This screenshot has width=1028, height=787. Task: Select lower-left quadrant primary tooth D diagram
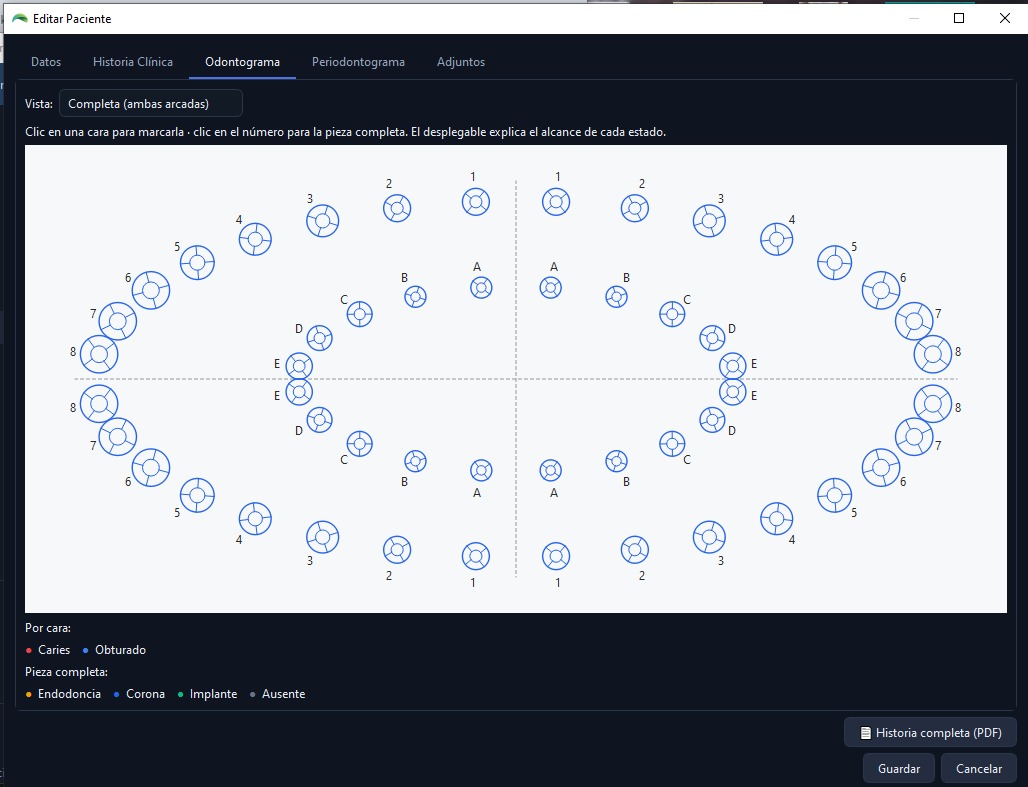319,420
